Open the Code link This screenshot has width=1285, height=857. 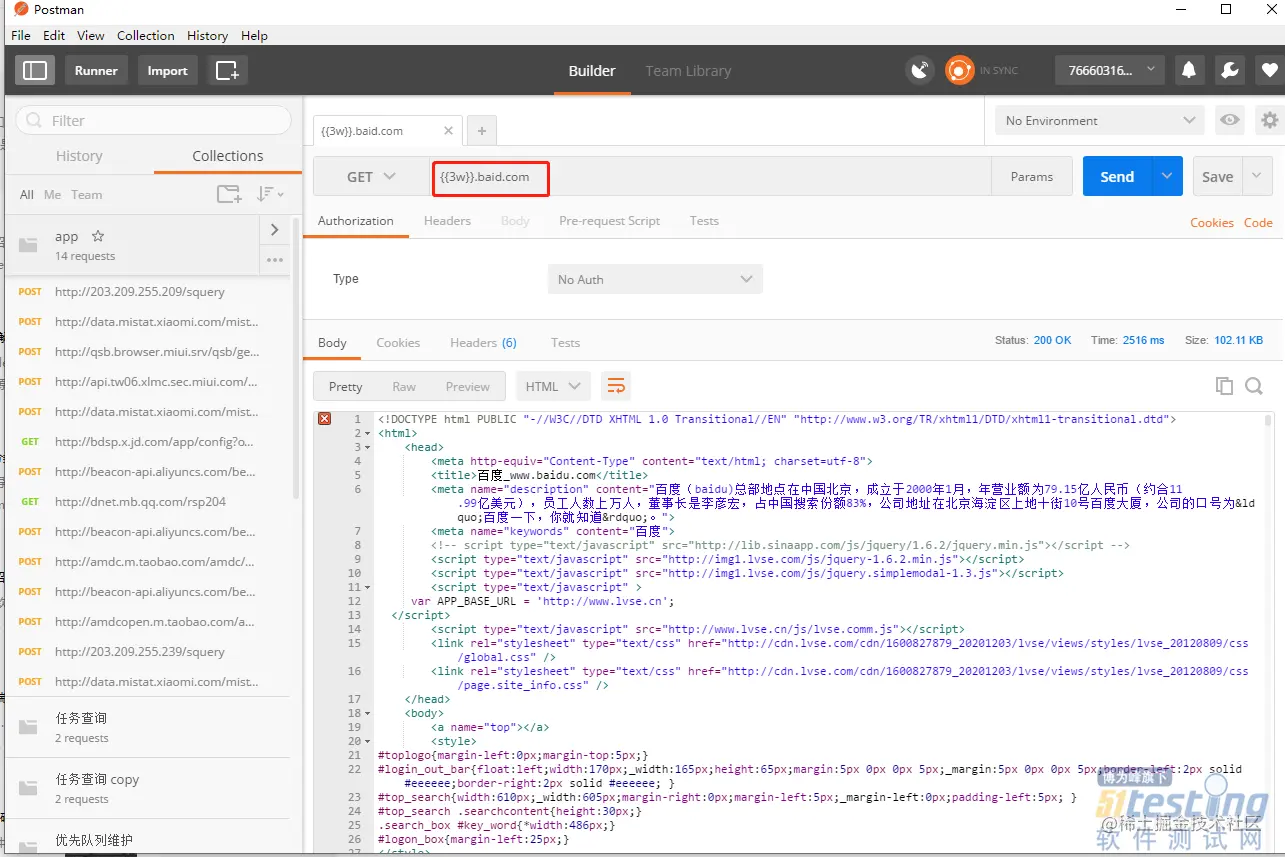click(1258, 222)
